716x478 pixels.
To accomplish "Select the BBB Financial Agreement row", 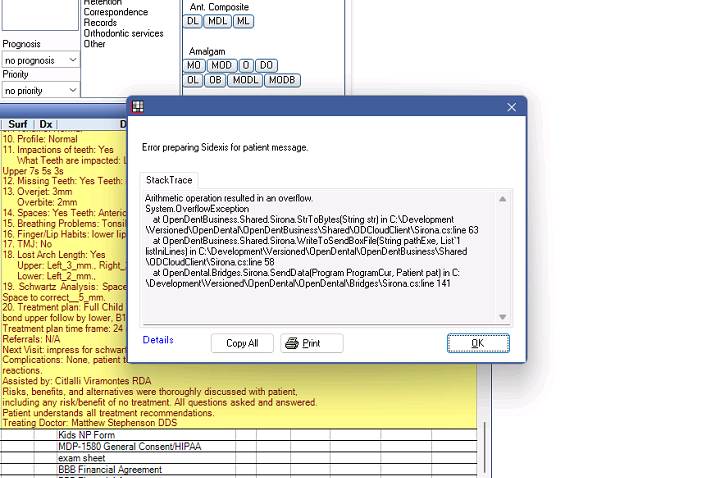I will 109,469.
